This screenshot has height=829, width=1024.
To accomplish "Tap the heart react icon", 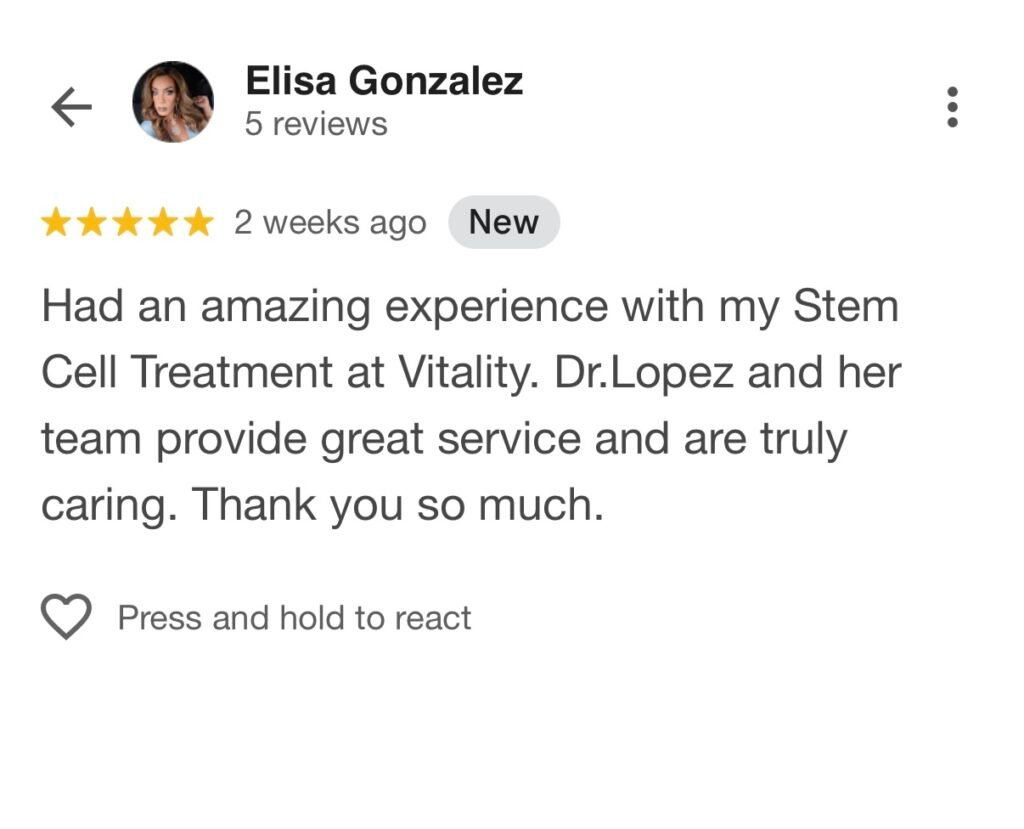I will point(66,617).
